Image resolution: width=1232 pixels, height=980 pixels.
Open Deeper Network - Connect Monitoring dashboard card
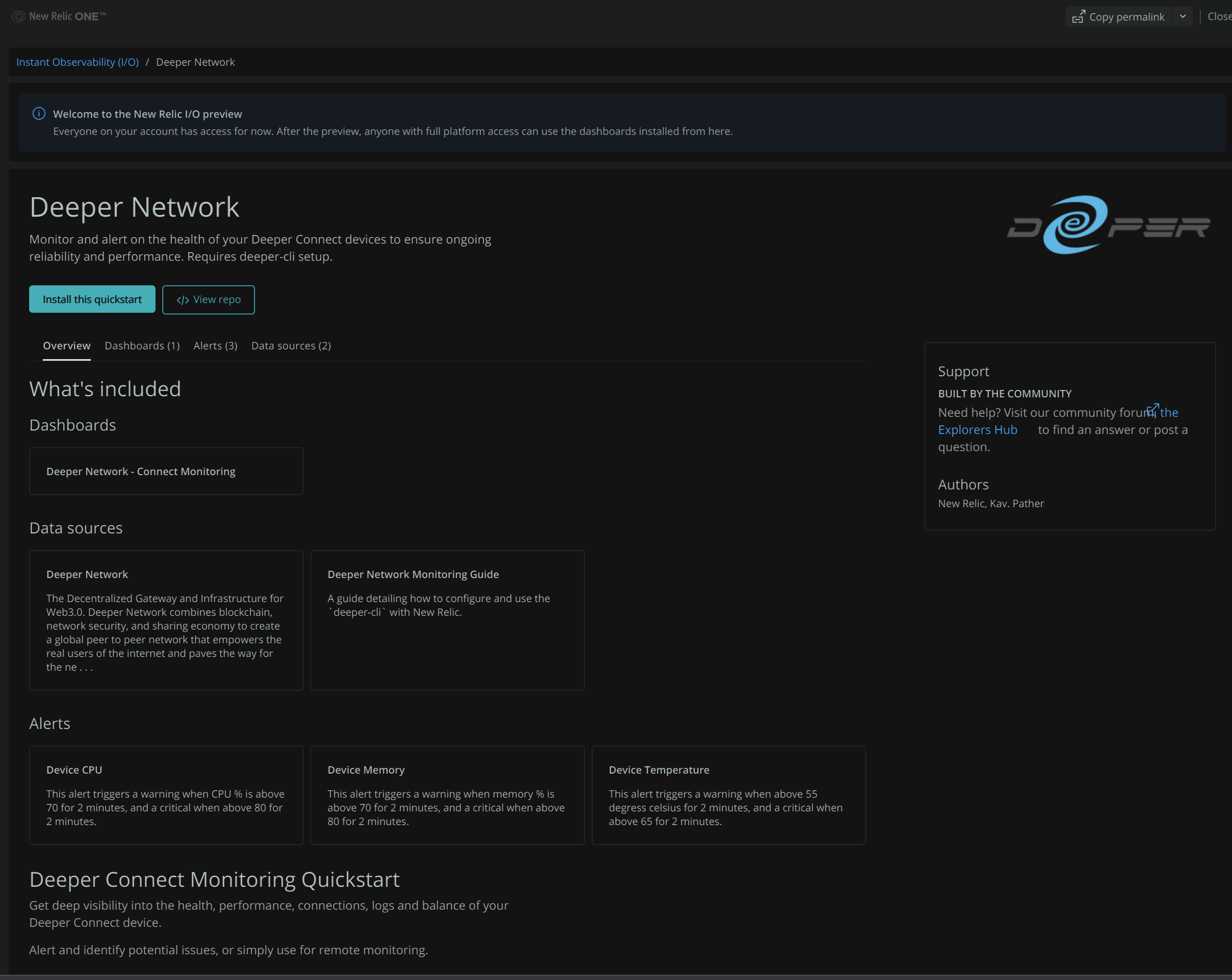[x=166, y=471]
